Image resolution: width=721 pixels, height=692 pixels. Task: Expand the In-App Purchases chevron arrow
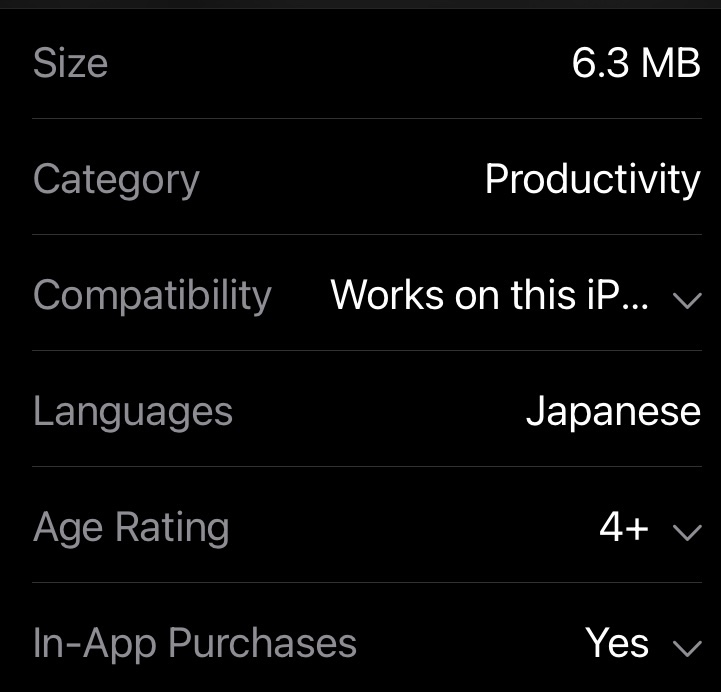click(x=687, y=647)
